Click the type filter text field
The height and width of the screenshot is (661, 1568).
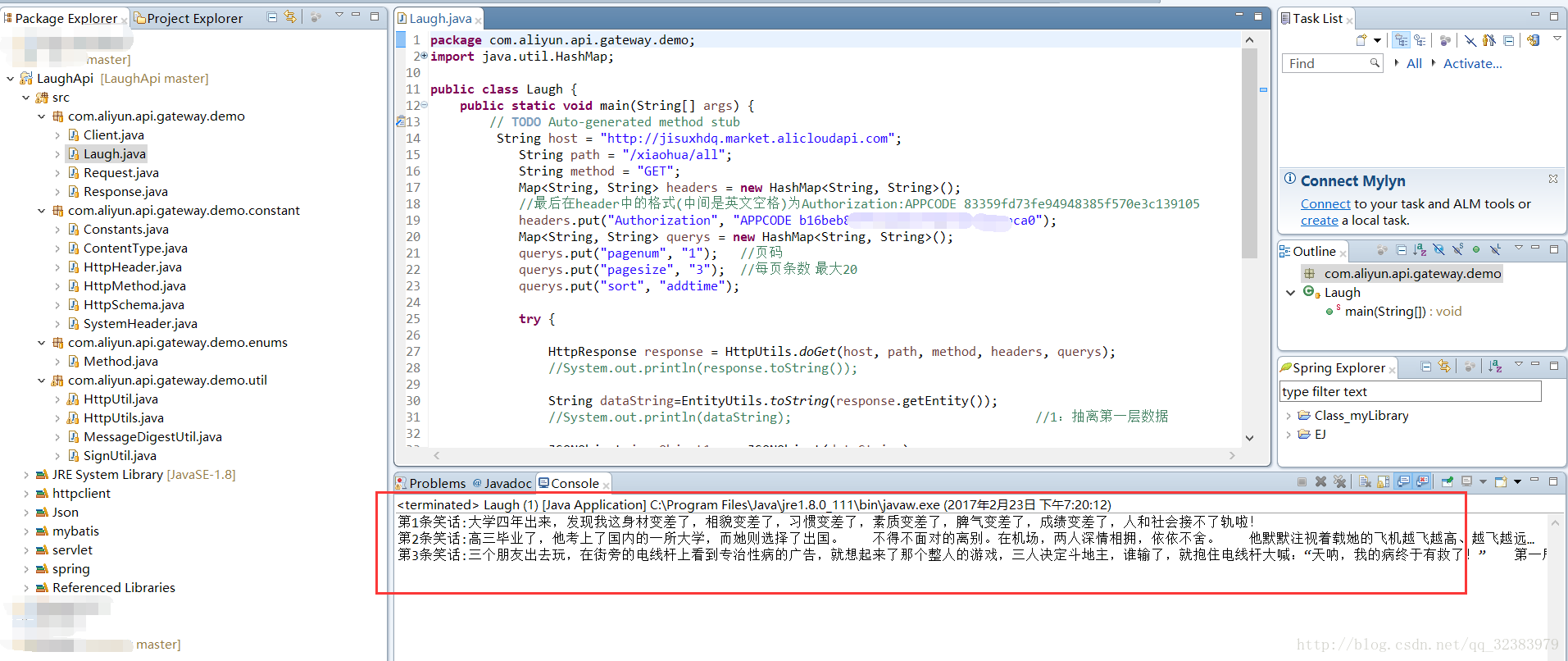[1410, 392]
